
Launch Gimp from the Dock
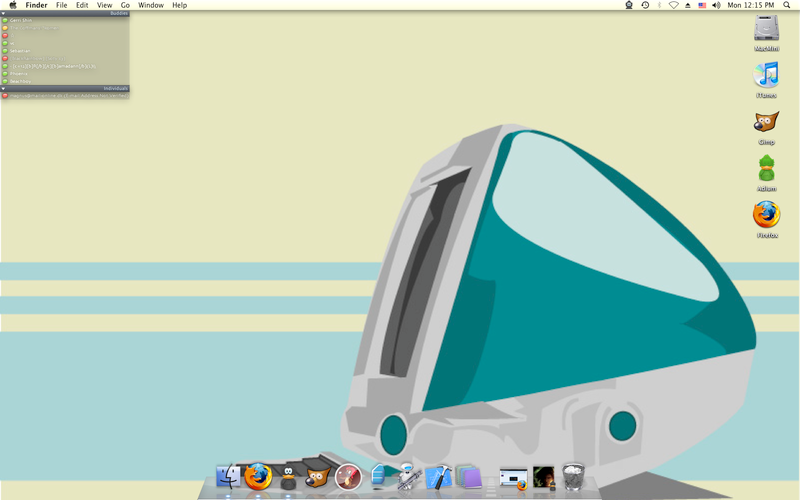(x=318, y=478)
